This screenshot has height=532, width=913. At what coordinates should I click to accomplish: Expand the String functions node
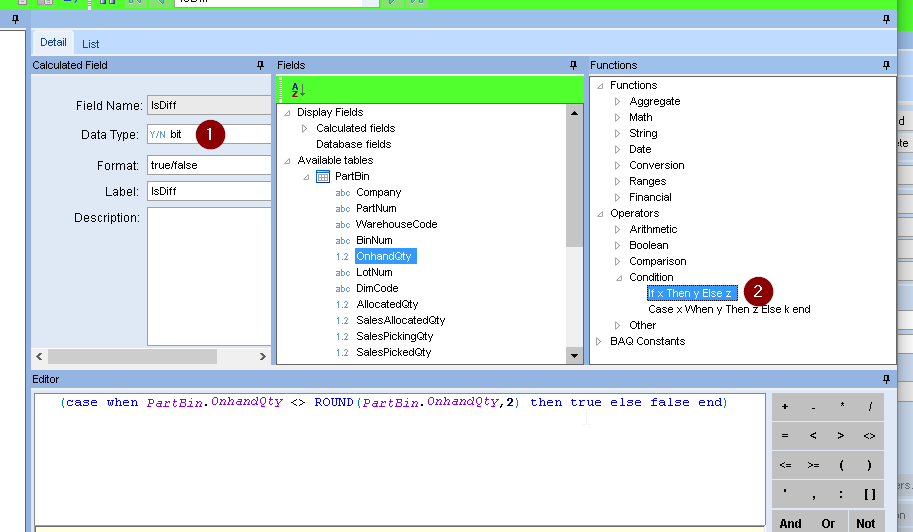coord(618,134)
